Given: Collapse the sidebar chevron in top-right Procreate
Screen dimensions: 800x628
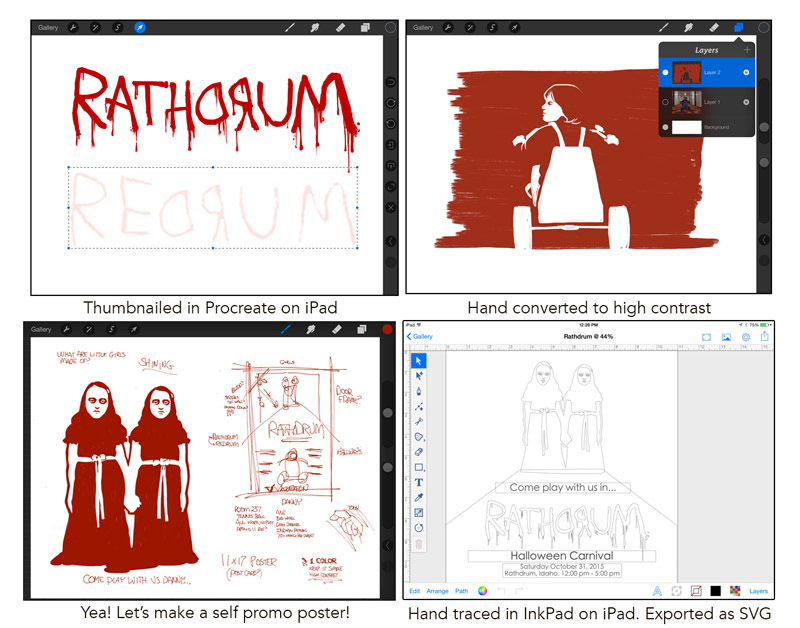Looking at the screenshot, I should [x=764, y=240].
